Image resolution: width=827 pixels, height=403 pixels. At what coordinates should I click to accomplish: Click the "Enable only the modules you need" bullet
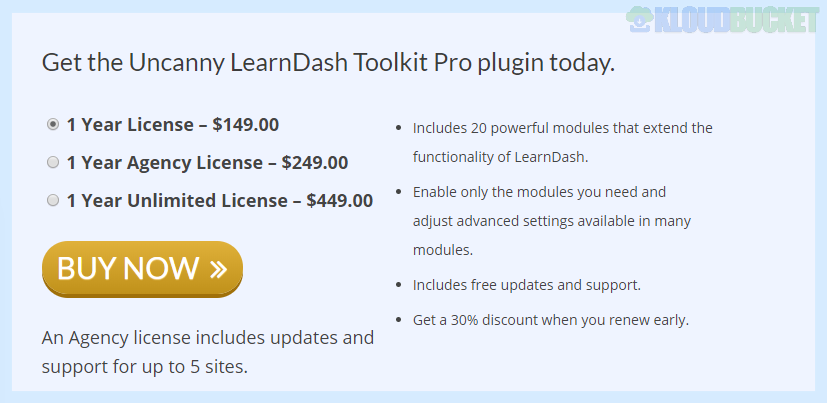[539, 191]
